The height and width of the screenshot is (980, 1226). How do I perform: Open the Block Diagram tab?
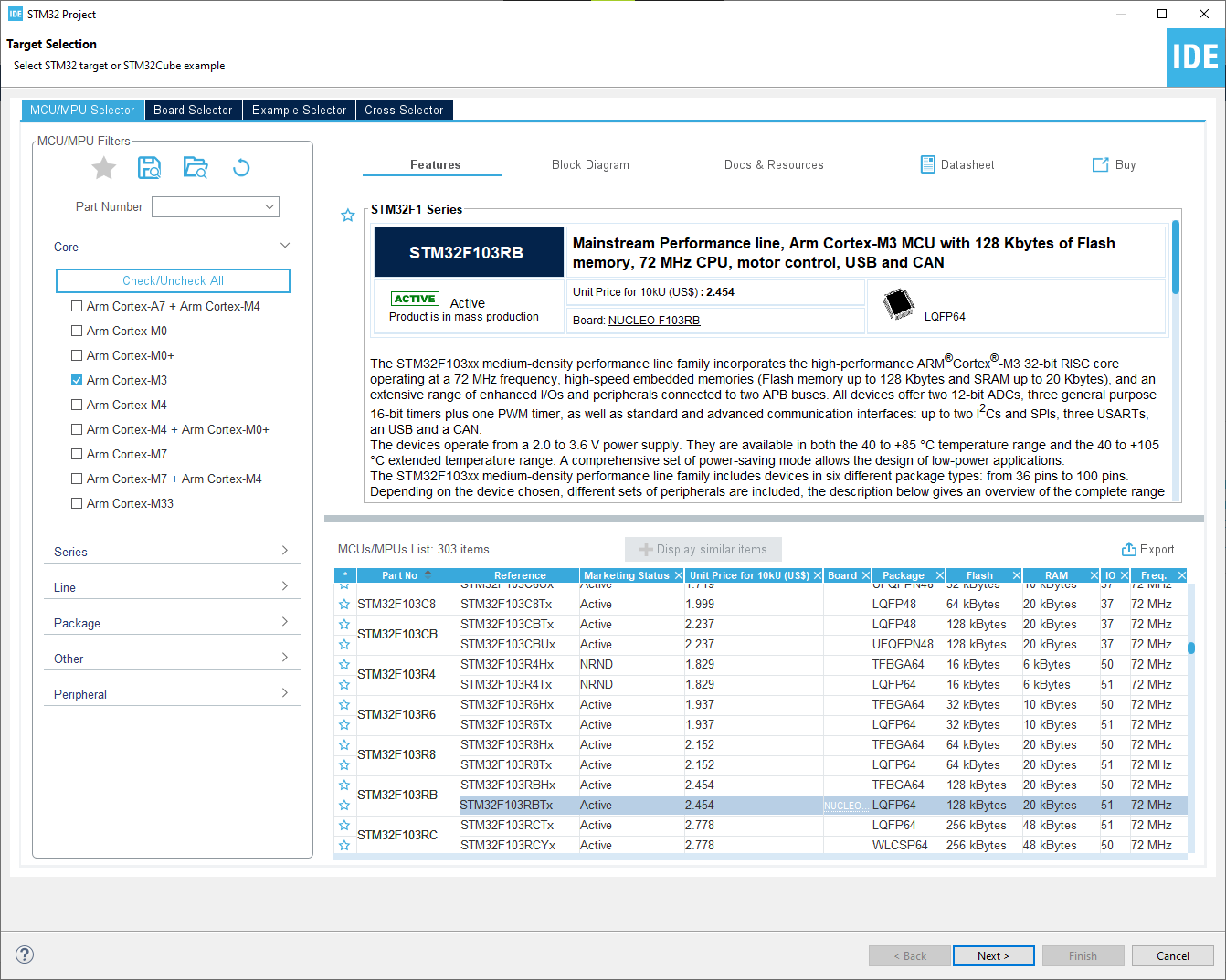tap(590, 164)
